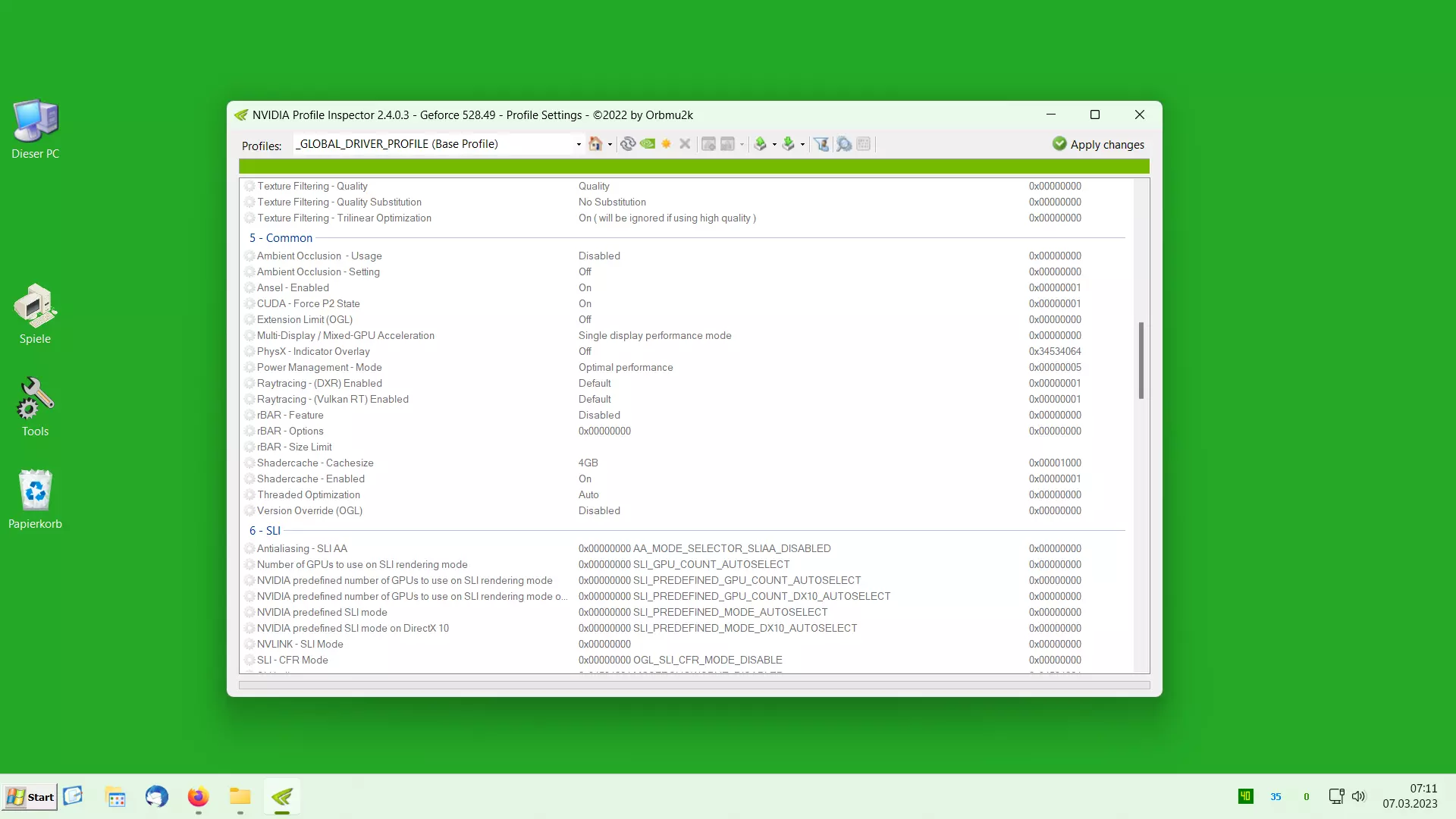Open Thunderbird from the taskbar
Image resolution: width=1456 pixels, height=819 pixels.
[157, 797]
